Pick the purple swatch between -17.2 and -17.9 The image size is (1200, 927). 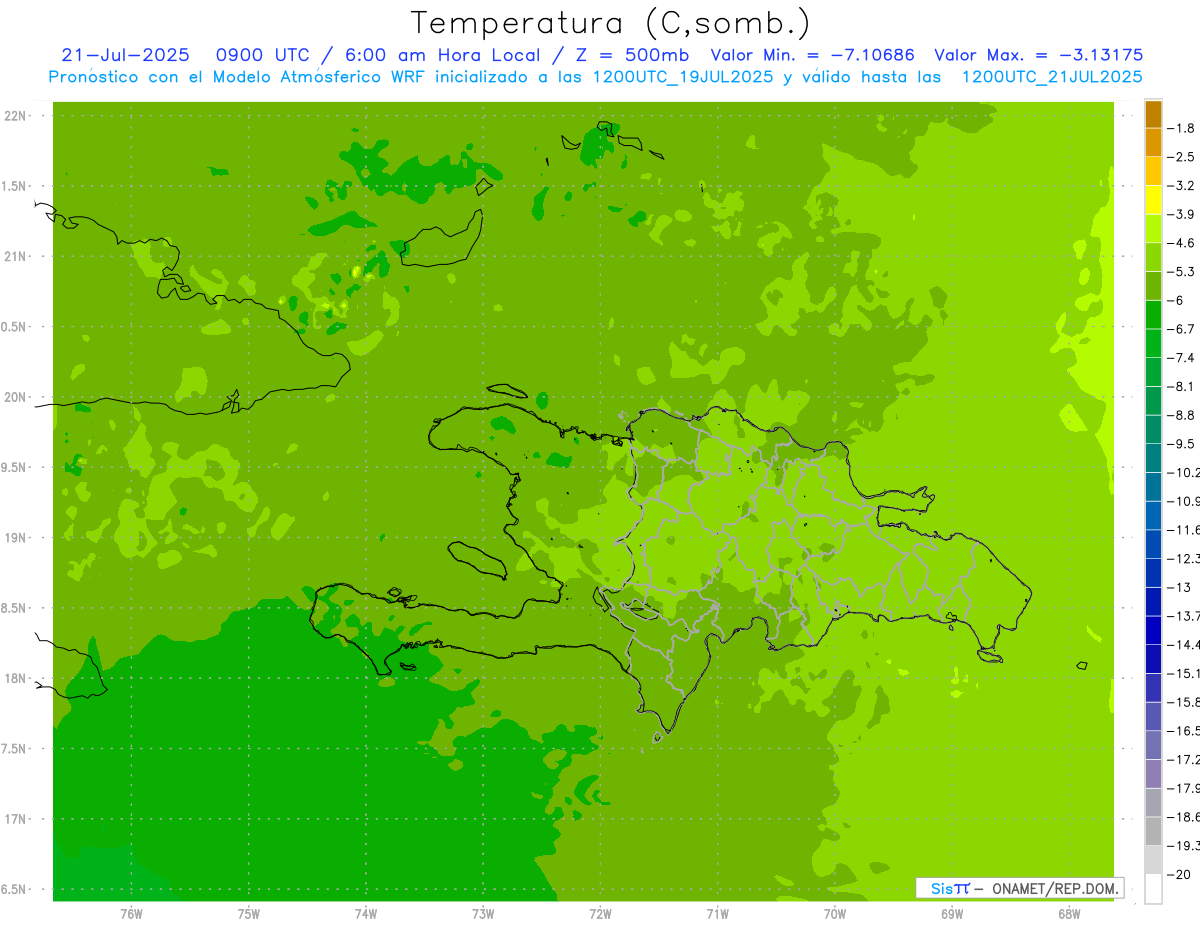1153,773
